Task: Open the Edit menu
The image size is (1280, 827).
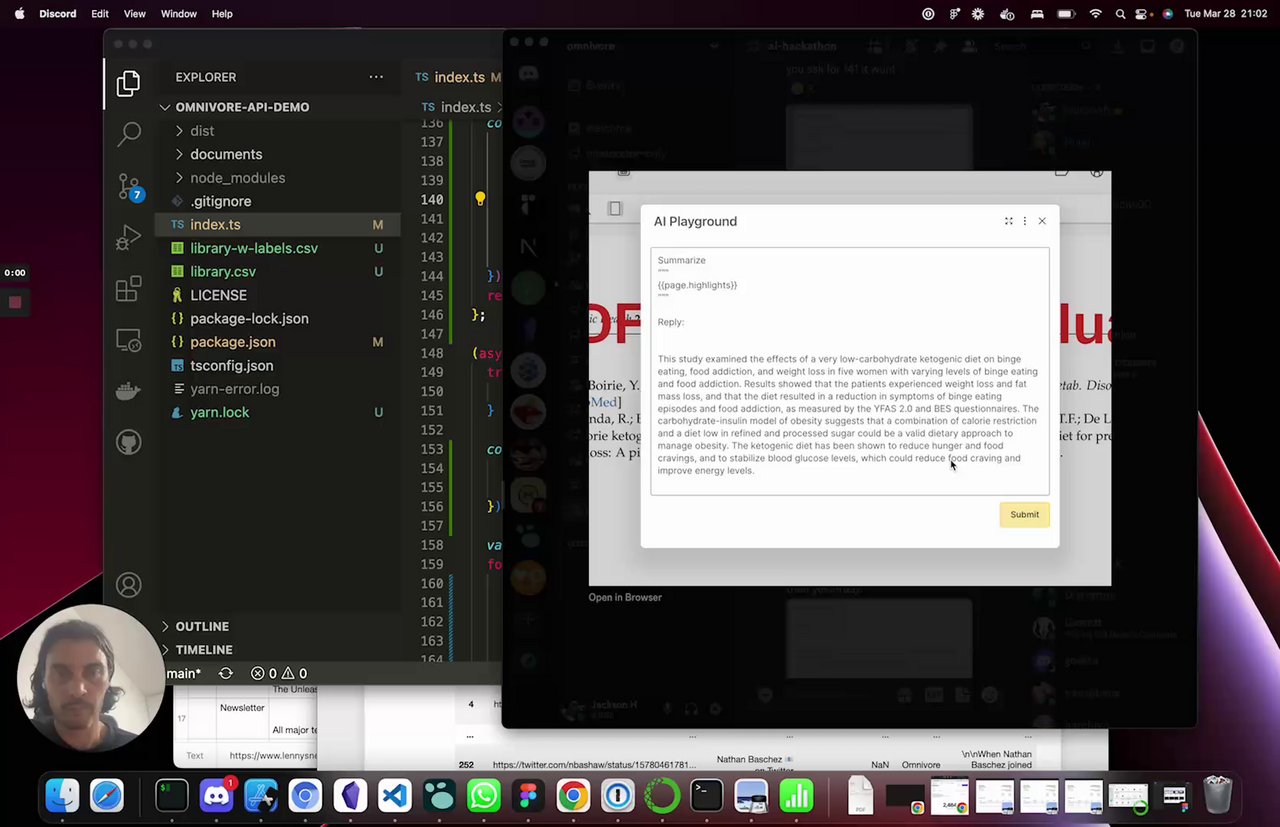Action: [100, 14]
